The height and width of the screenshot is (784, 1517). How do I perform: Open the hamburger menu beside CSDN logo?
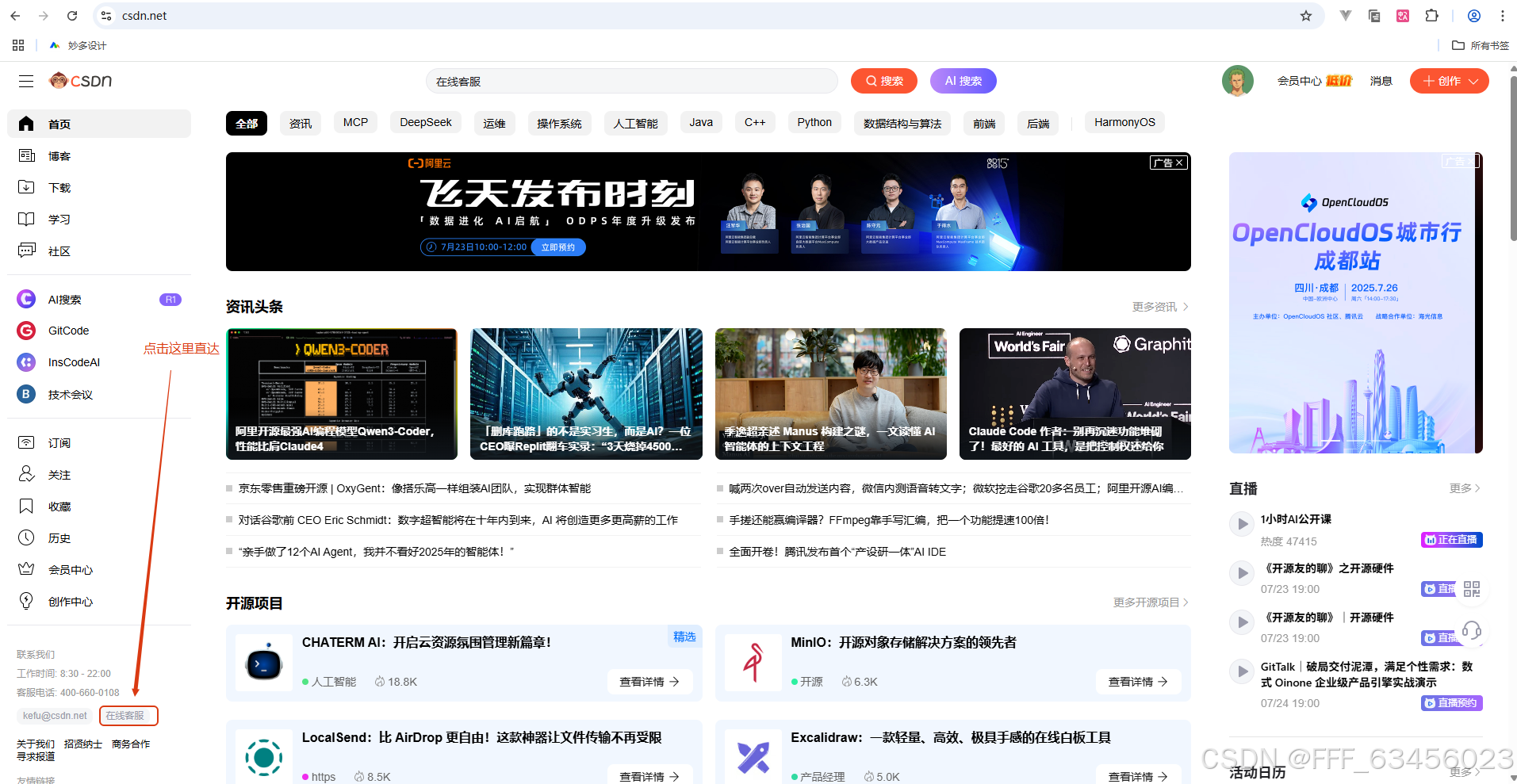(x=26, y=81)
